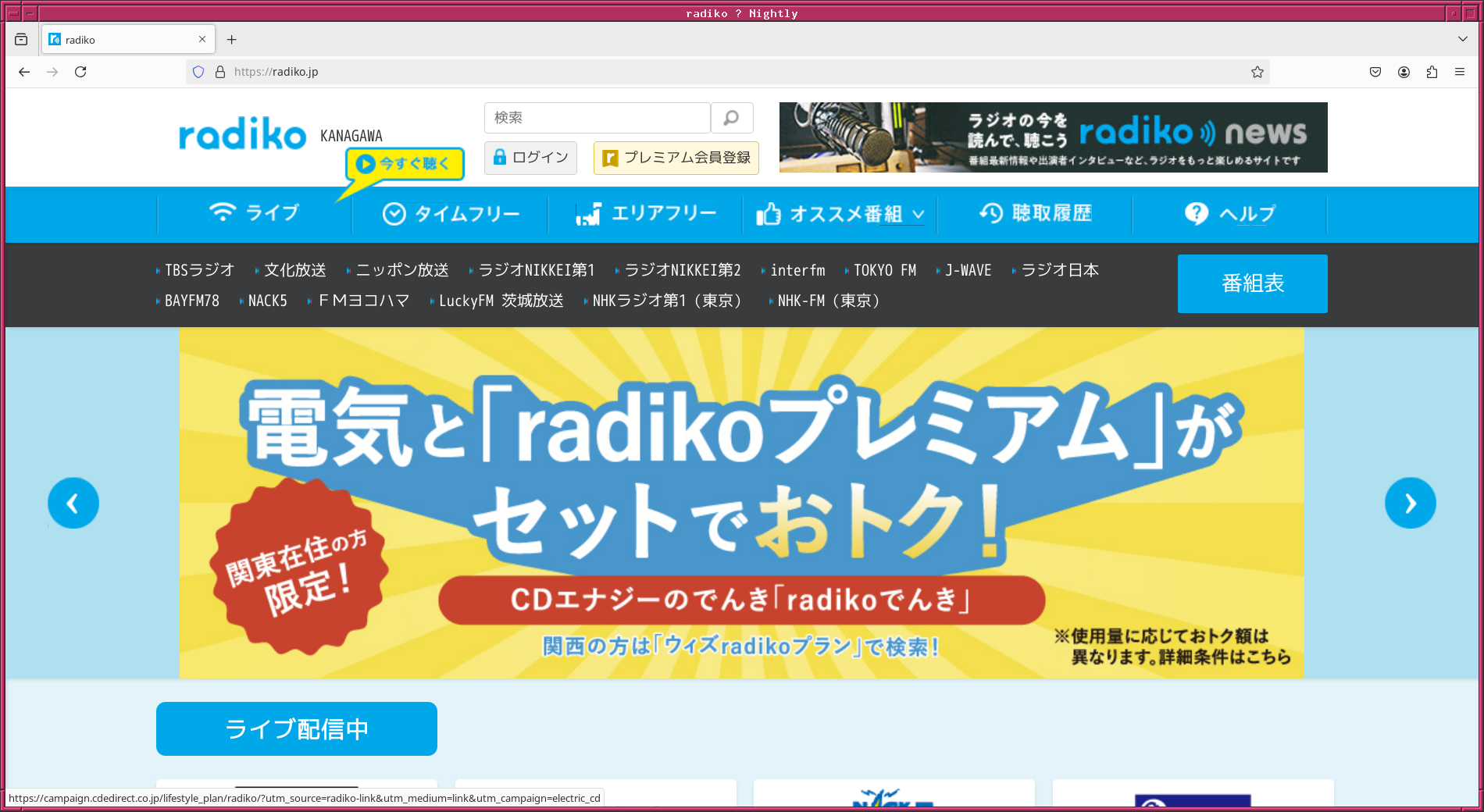Open the ログイン button
Screen dimensions: 1484x812
530,158
